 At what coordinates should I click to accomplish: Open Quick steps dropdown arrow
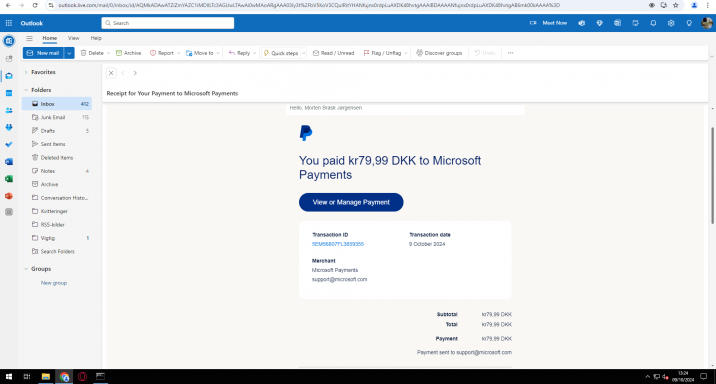[303, 53]
